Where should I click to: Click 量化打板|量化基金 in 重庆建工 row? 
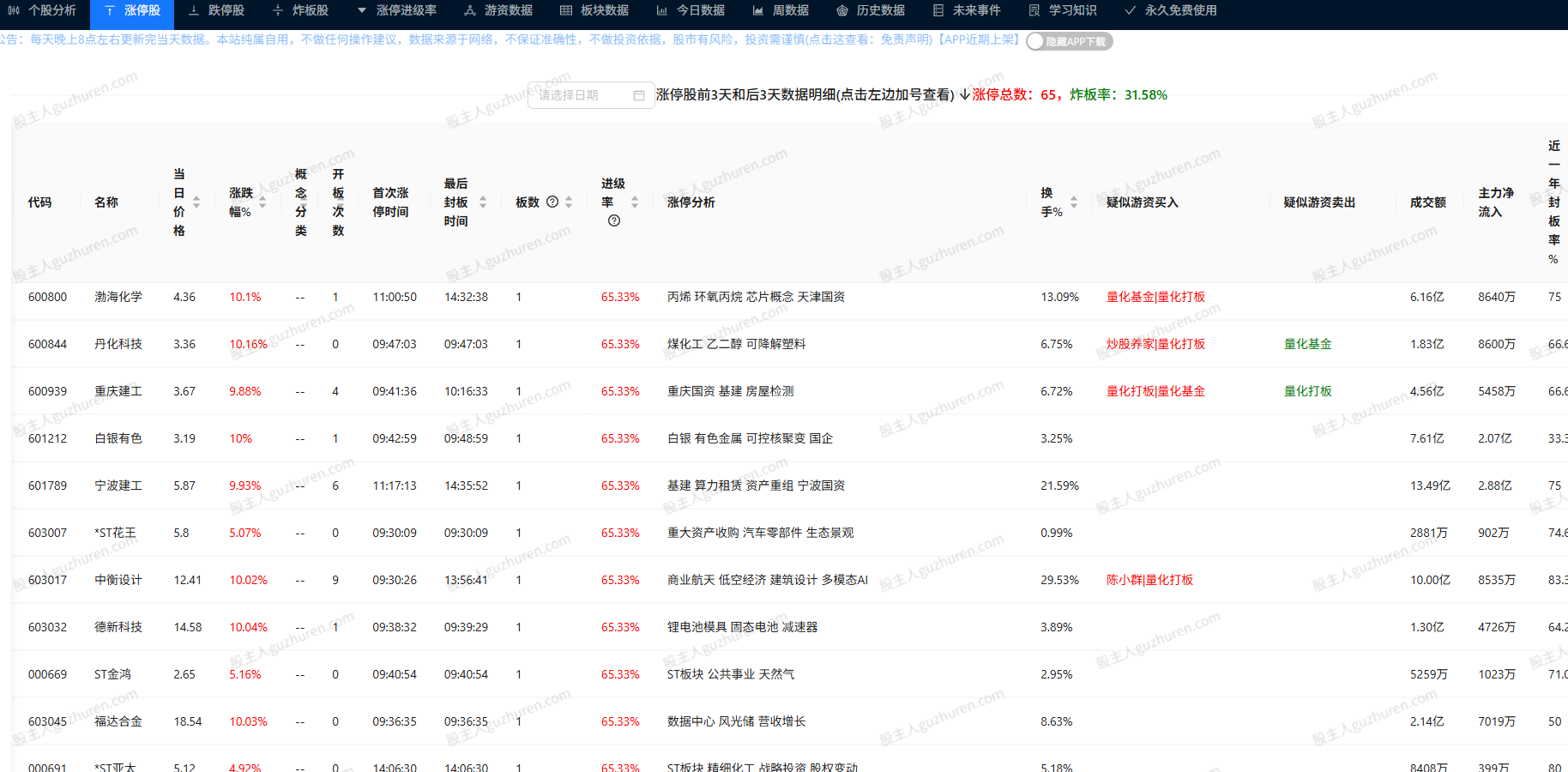1155,391
